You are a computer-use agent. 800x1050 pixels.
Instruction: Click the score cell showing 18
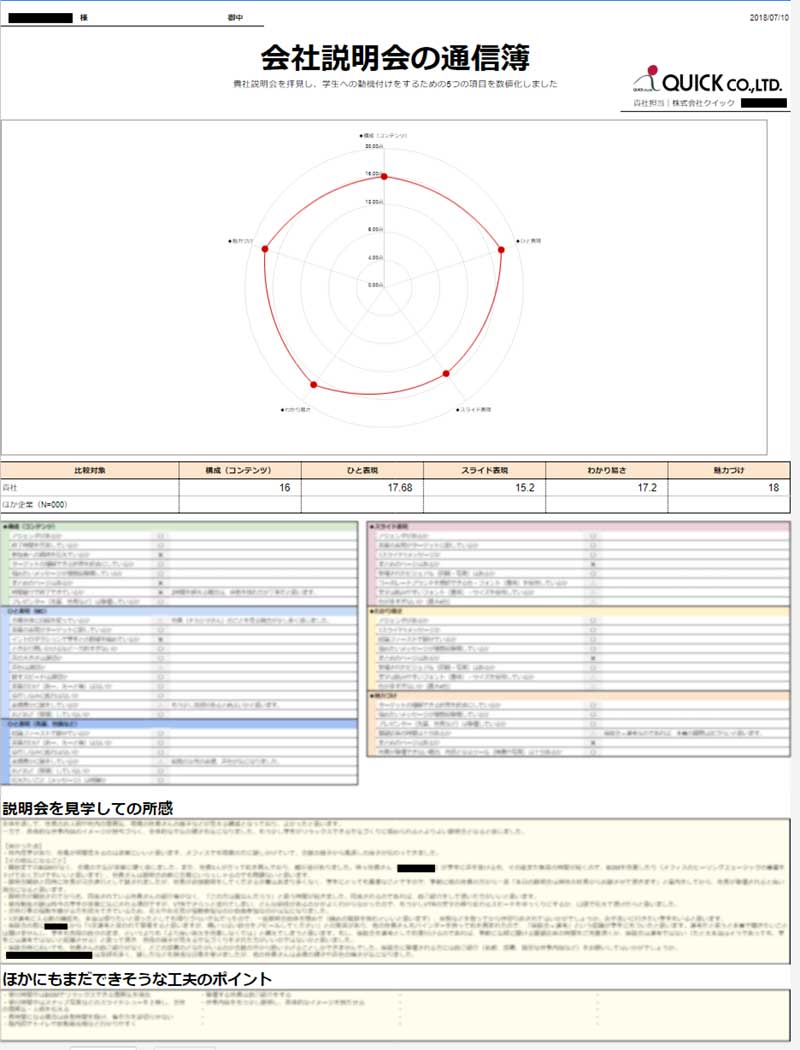pos(729,488)
